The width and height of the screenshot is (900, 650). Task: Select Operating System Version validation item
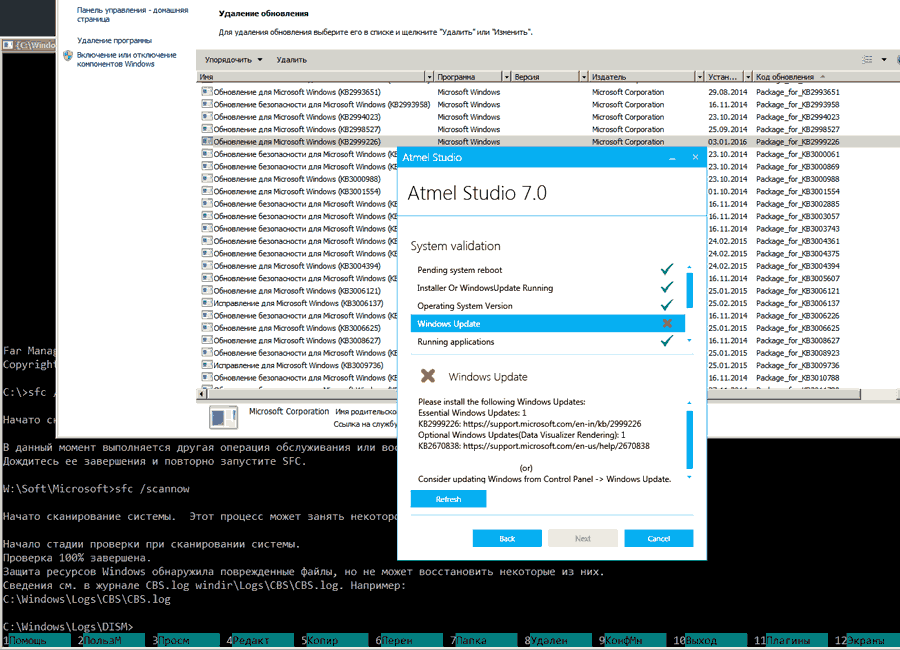[x=548, y=305]
